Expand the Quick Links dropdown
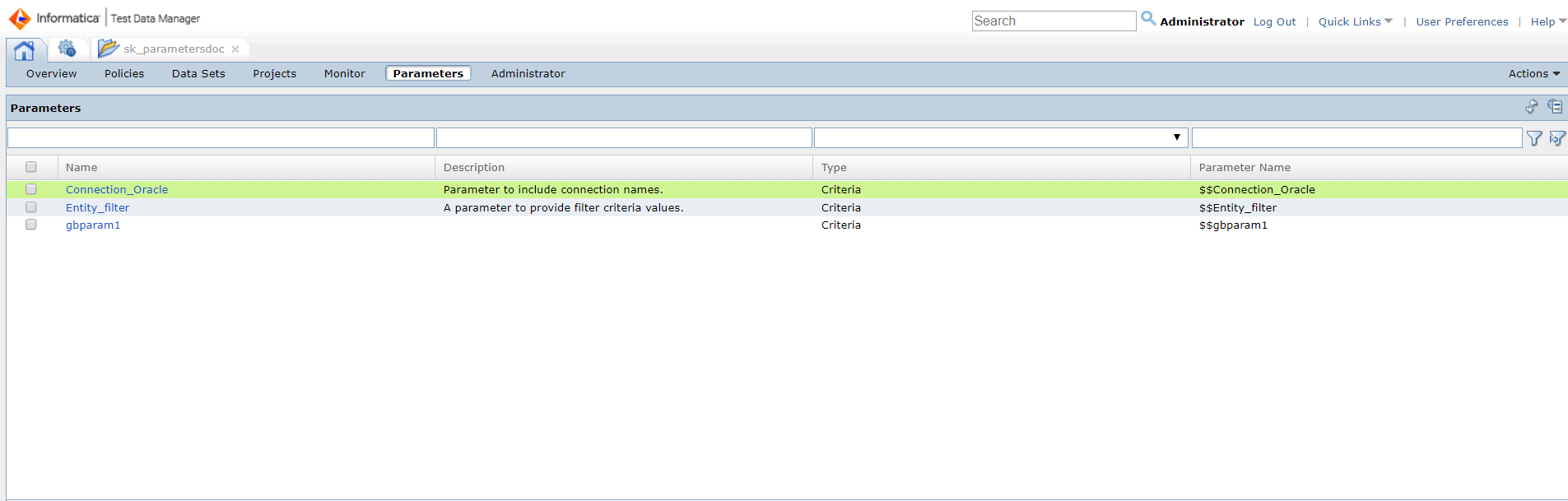1568x501 pixels. click(1356, 21)
